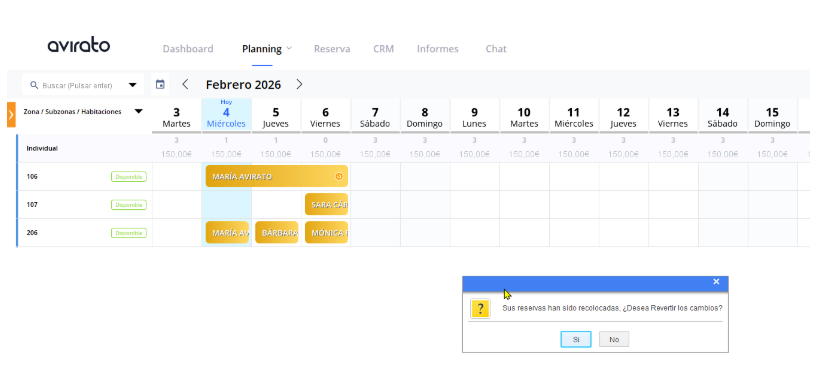Viewport: 825px width, 372px height.
Task: Open MARÍA reservation in room 206
Action: click(227, 233)
